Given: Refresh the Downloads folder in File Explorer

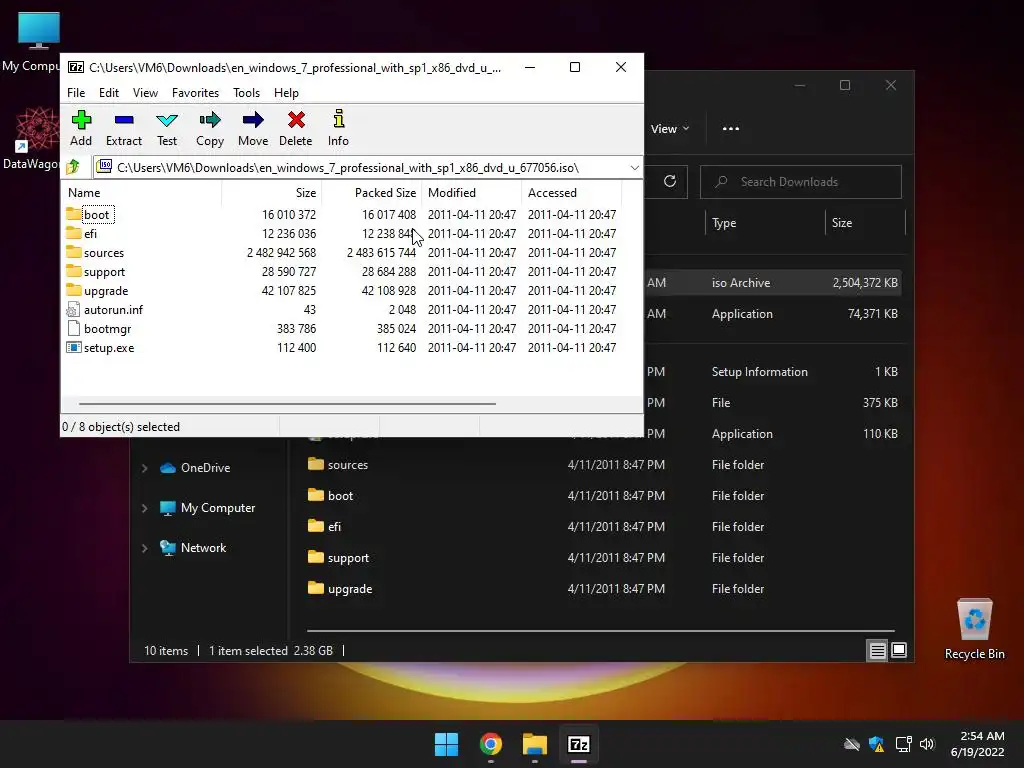Looking at the screenshot, I should coord(669,181).
